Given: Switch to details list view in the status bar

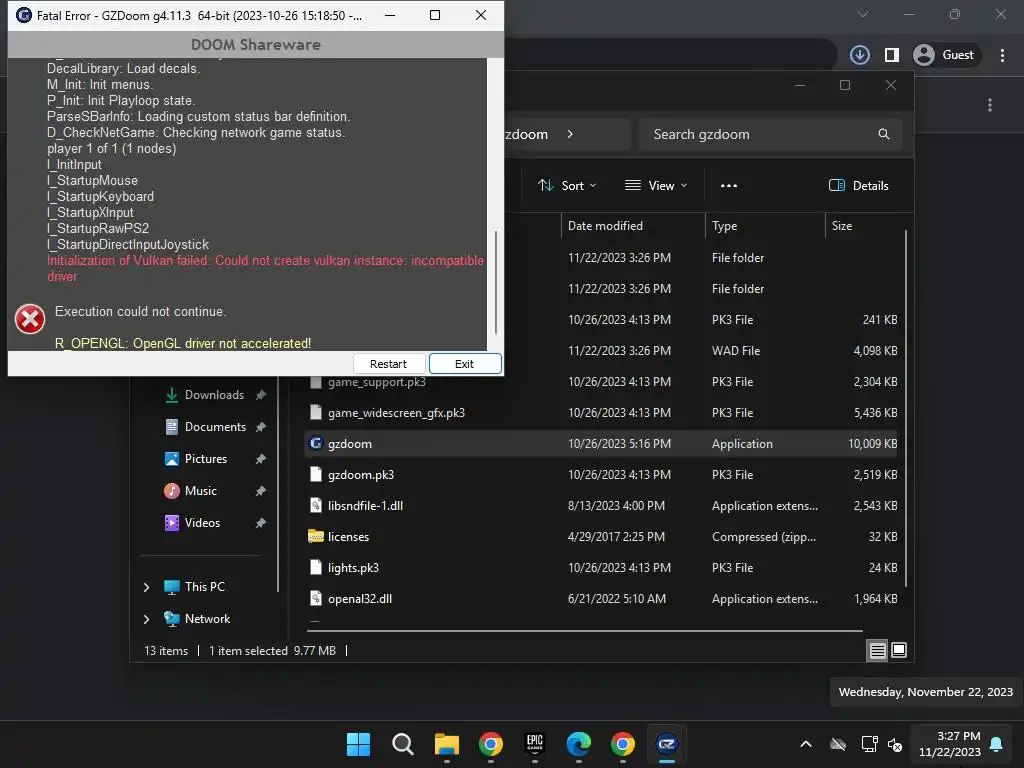Looking at the screenshot, I should click(x=877, y=650).
